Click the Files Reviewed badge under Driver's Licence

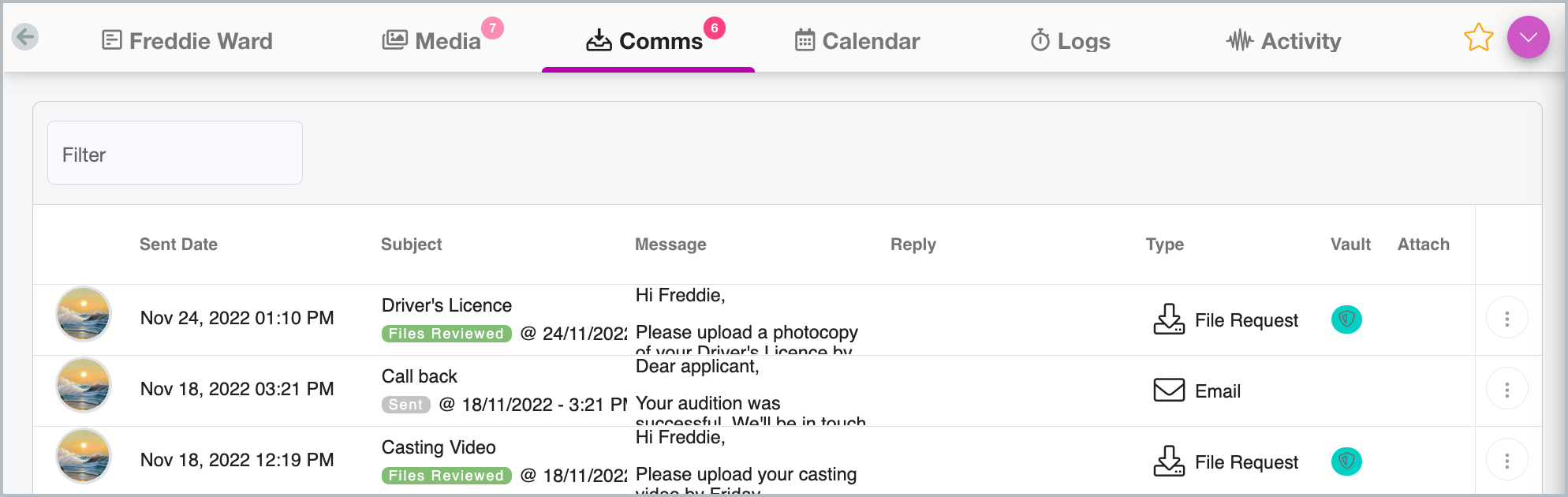coord(446,334)
